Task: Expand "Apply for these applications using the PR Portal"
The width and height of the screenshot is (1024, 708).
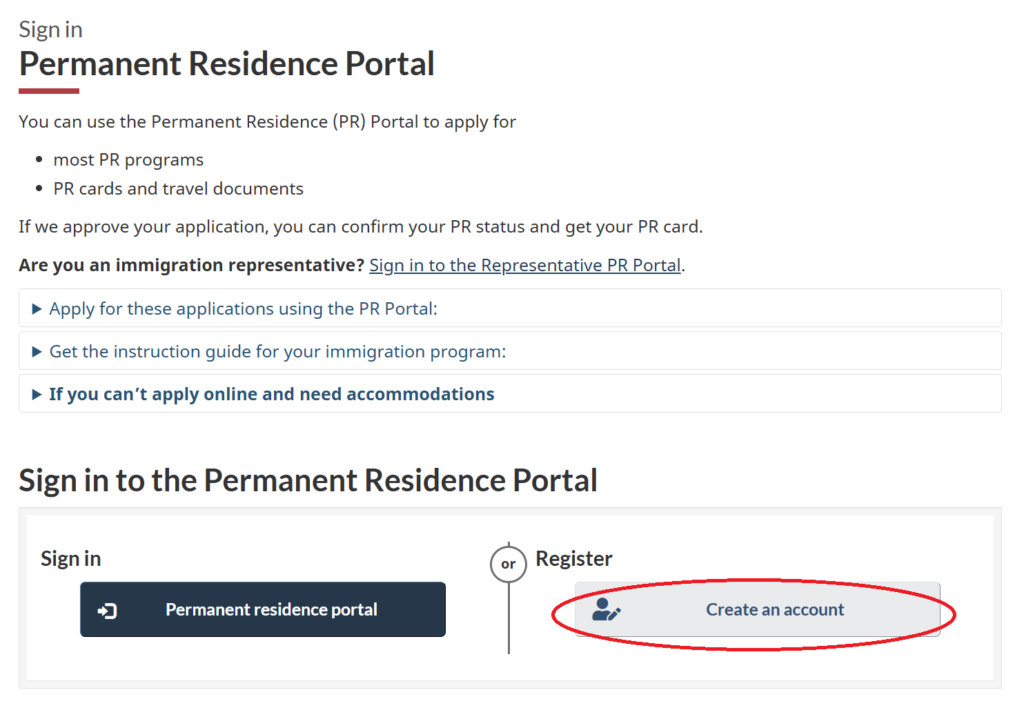Action: pos(243,309)
